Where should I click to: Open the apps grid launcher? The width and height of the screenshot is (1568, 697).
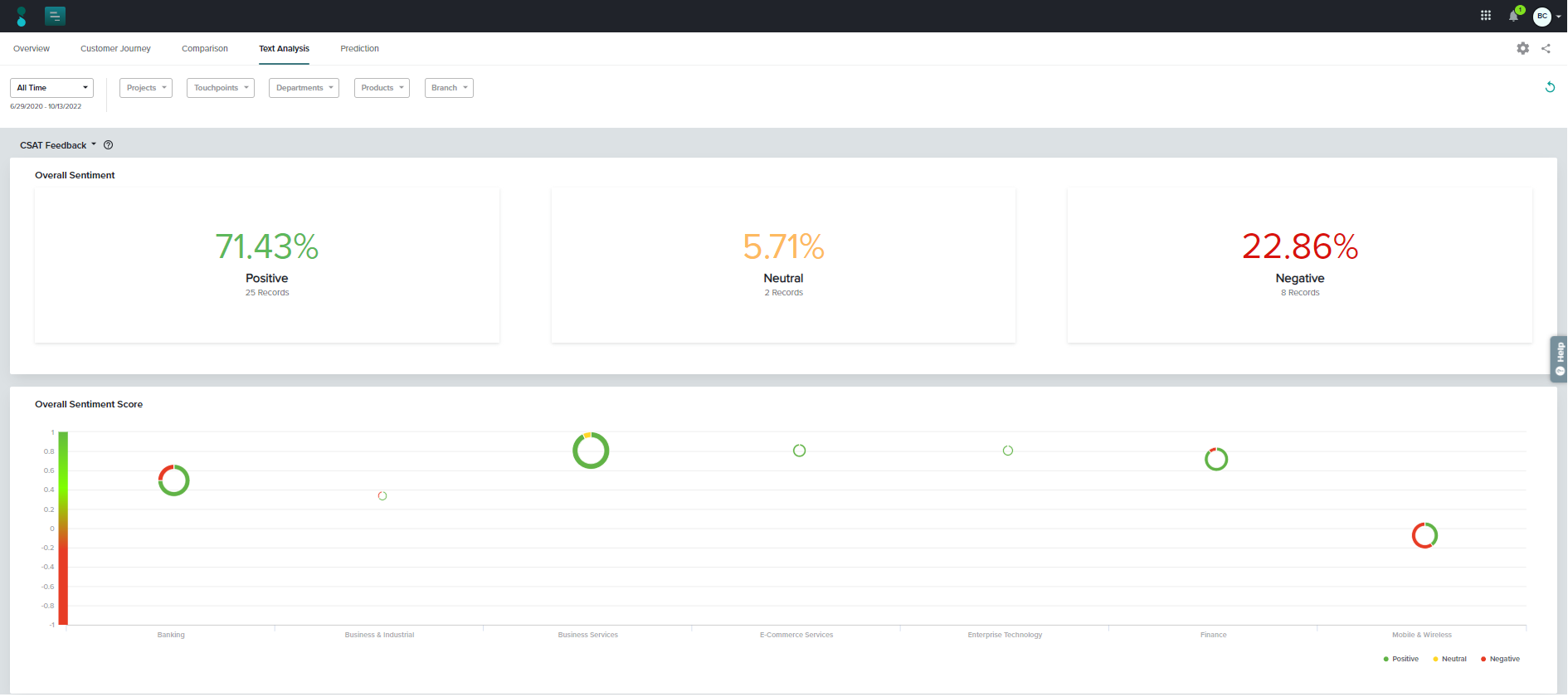point(1486,16)
